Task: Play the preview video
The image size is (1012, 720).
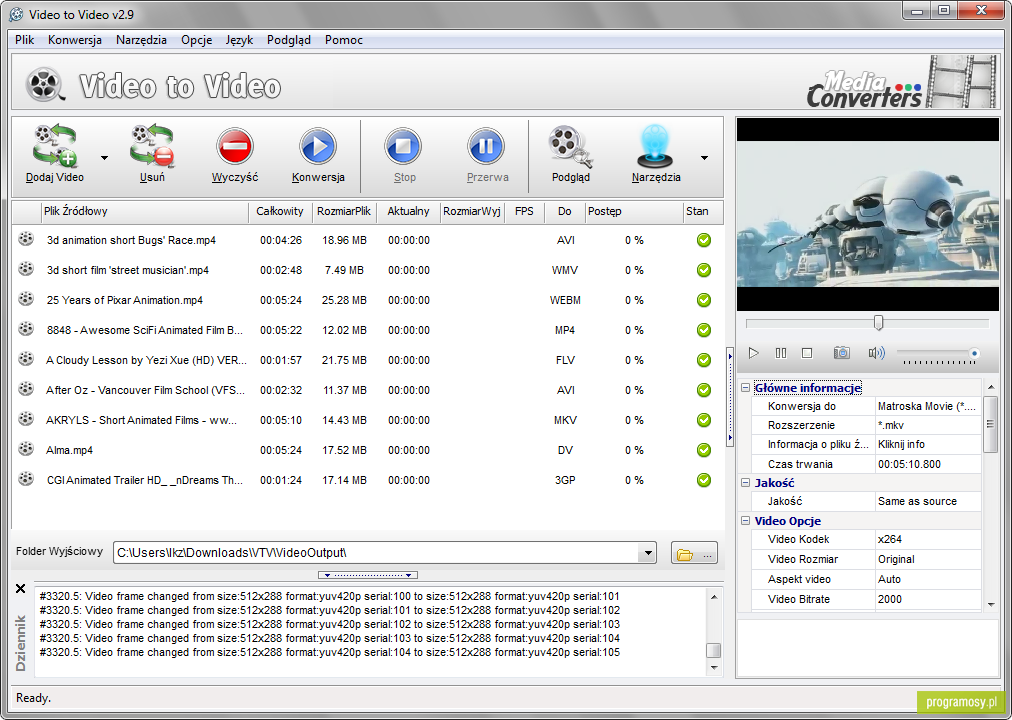Action: point(753,353)
